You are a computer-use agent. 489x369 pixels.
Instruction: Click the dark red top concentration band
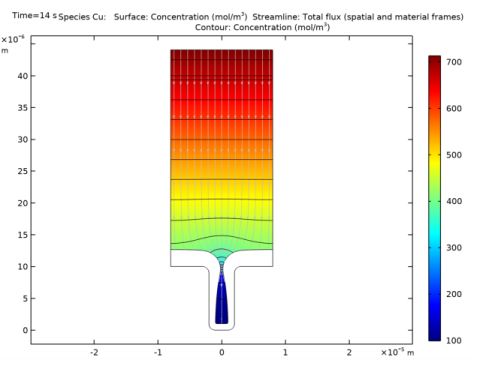[222, 55]
